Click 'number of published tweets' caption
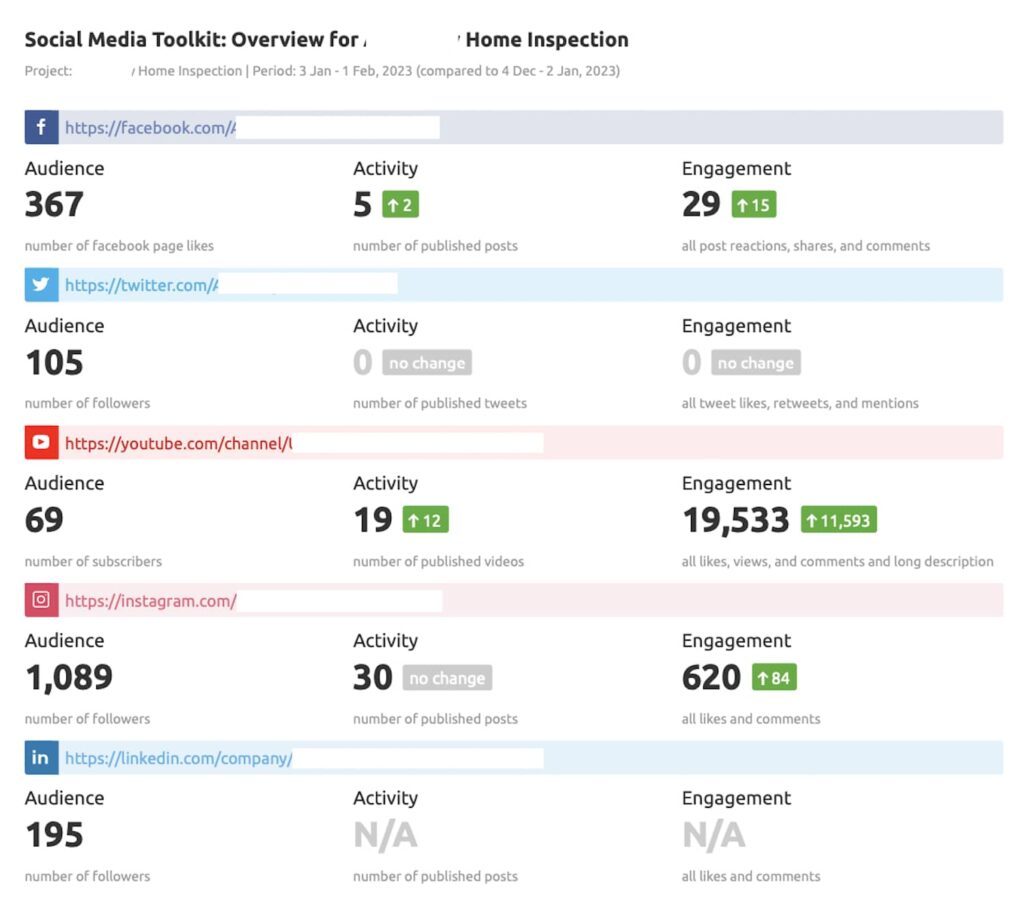This screenshot has width=1024, height=911. [440, 403]
